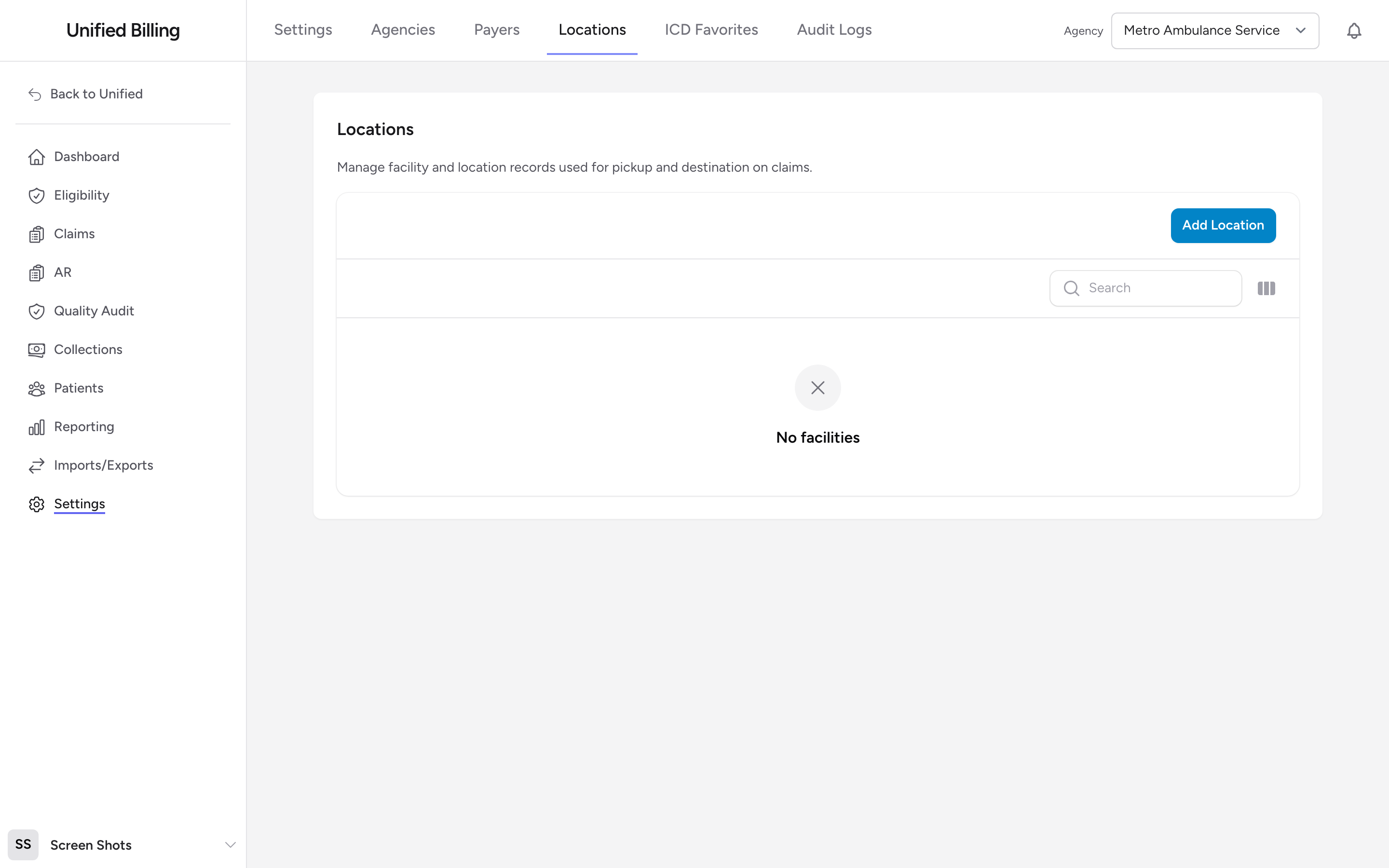Click the Dashboard house icon
Image resolution: width=1389 pixels, height=868 pixels.
[x=36, y=157]
